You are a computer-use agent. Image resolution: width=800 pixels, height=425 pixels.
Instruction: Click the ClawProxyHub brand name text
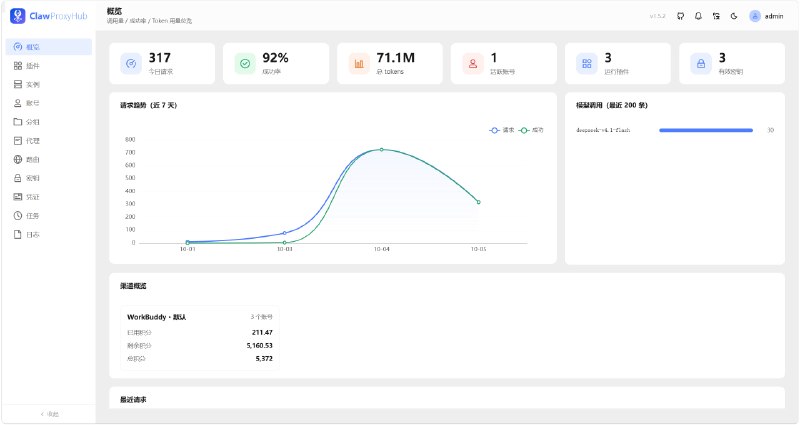click(58, 16)
